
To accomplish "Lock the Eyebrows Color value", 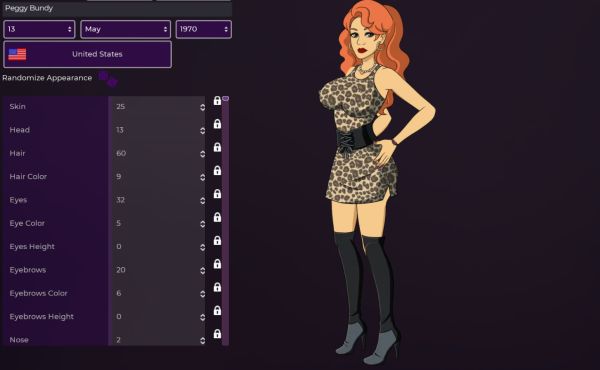I will pos(217,287).
